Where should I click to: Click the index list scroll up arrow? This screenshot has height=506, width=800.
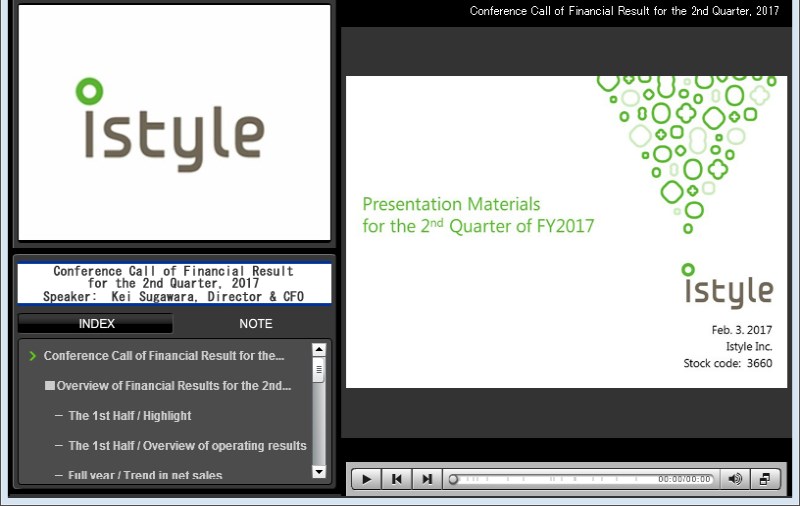point(319,349)
